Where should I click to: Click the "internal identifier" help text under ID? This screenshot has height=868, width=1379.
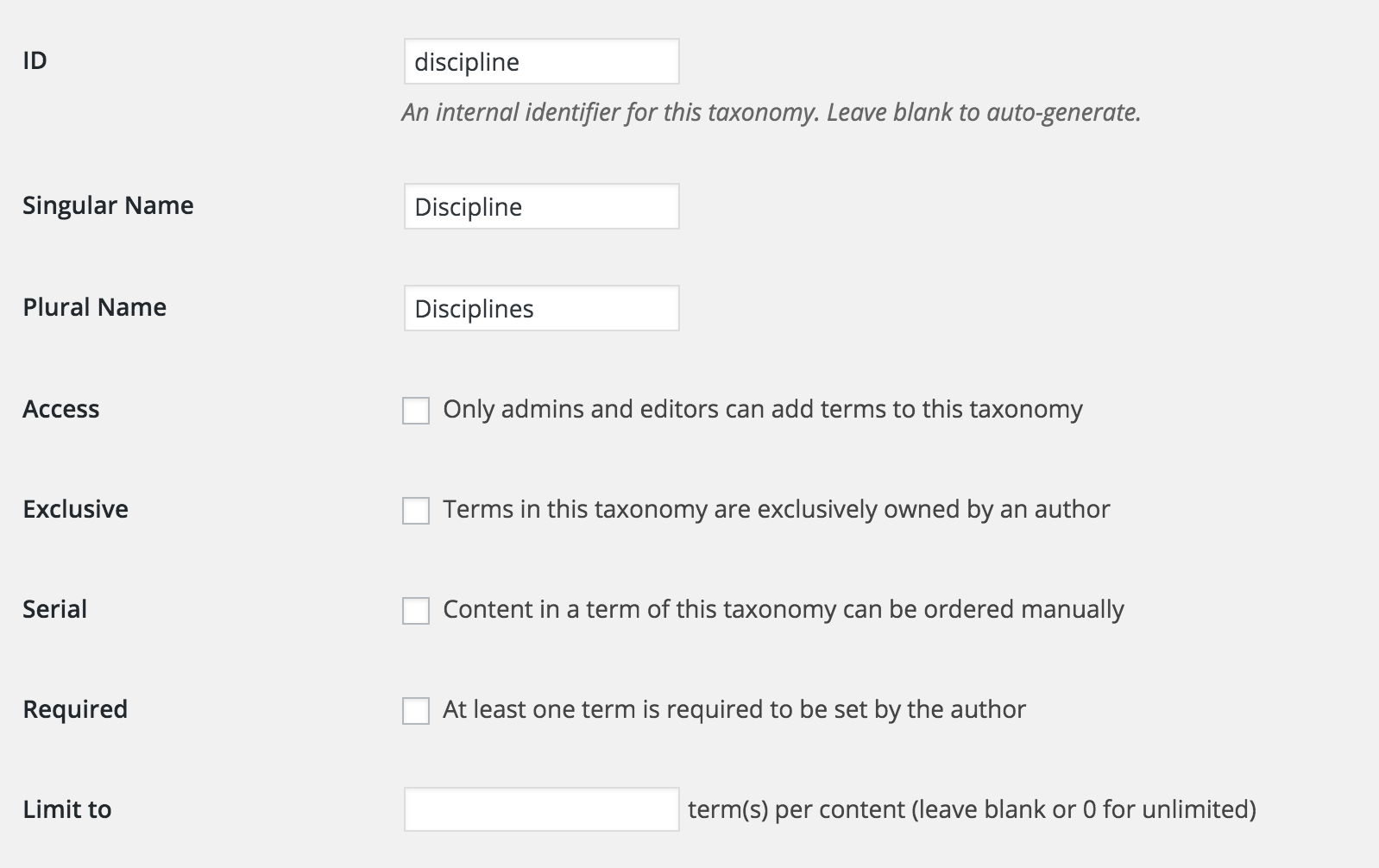point(771,112)
